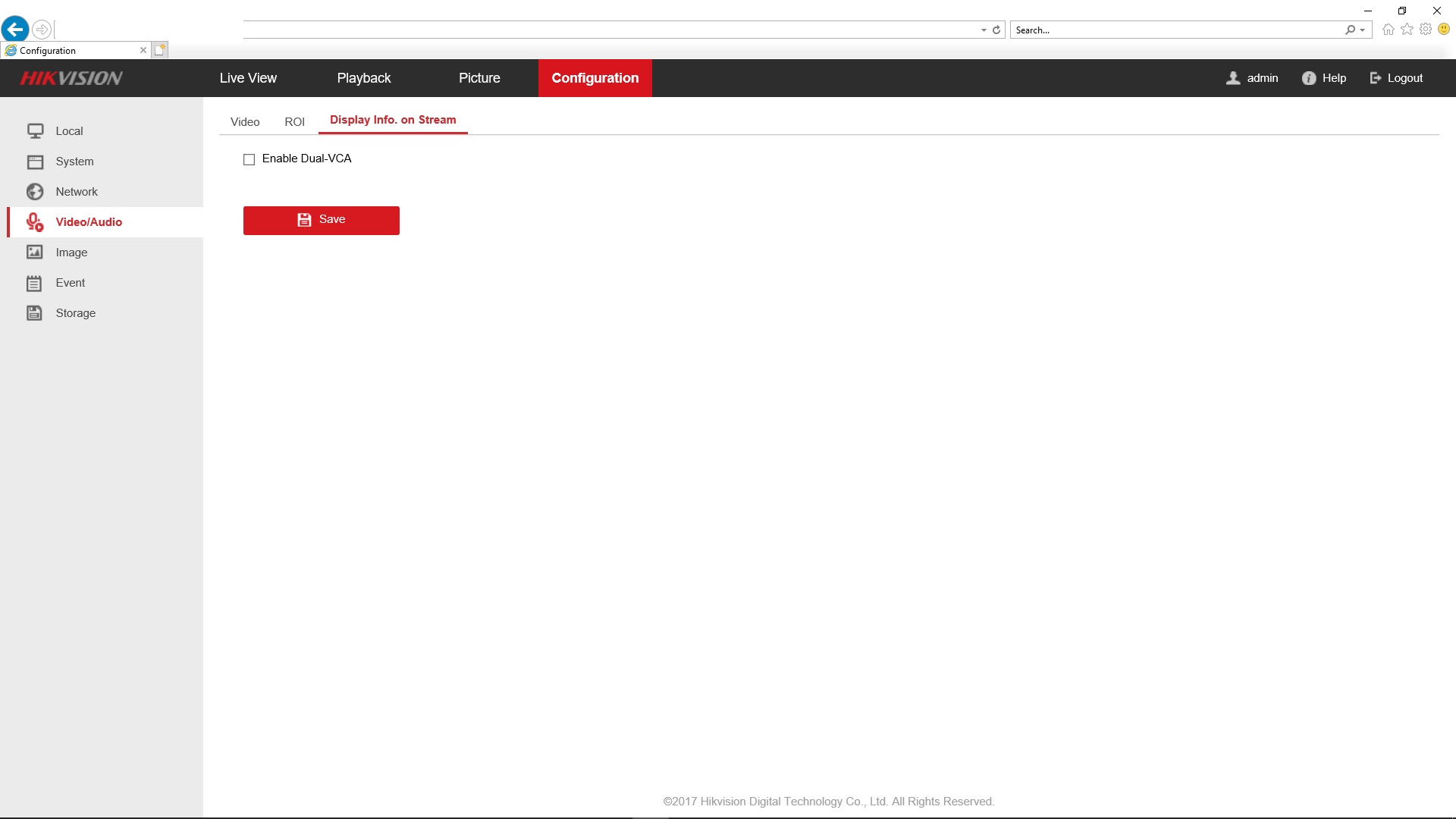Click the Logout icon in header
This screenshot has width=1456, height=819.
pos(1376,78)
